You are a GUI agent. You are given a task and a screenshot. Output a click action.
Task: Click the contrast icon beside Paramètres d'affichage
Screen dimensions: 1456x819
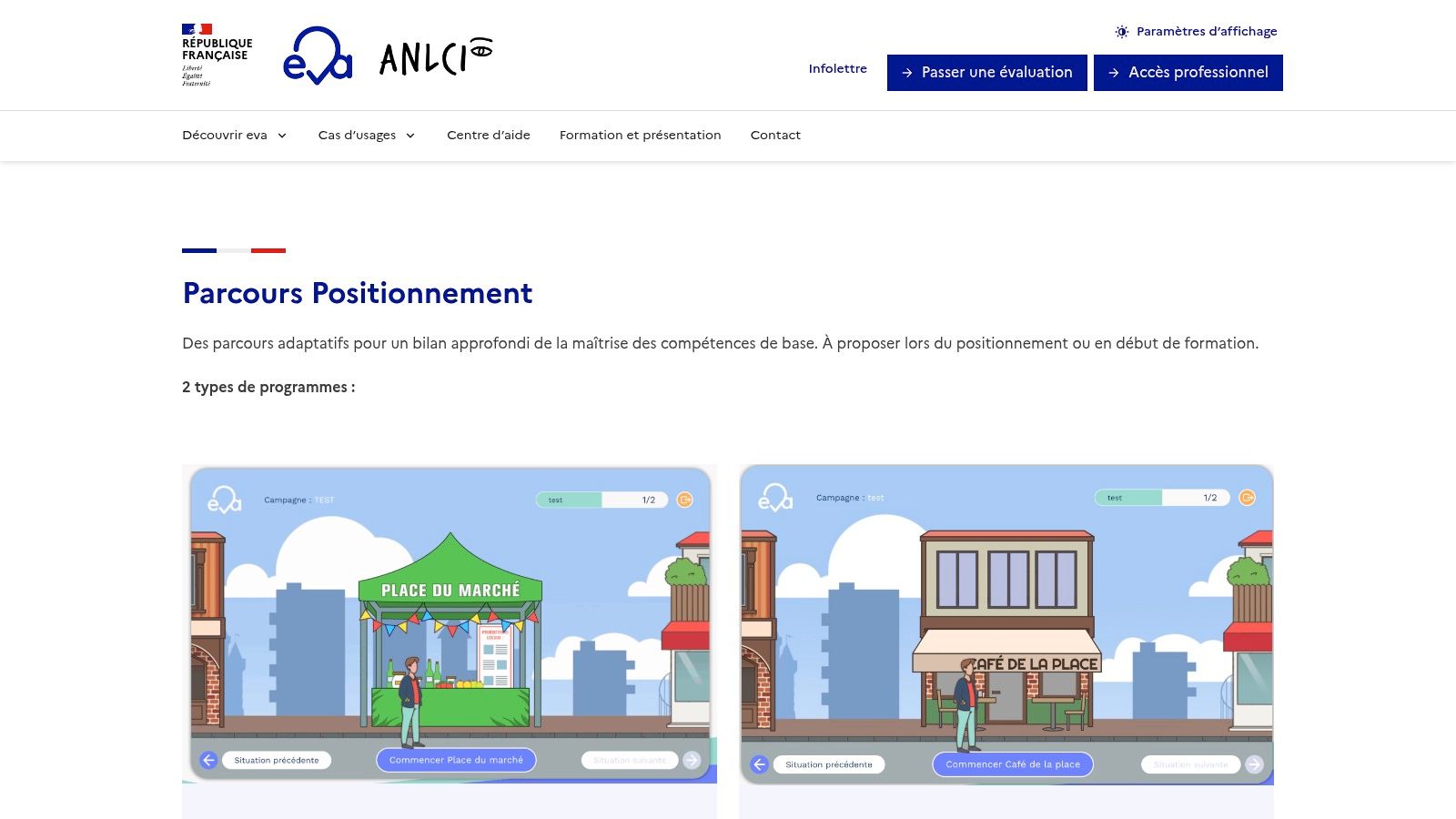tap(1121, 31)
